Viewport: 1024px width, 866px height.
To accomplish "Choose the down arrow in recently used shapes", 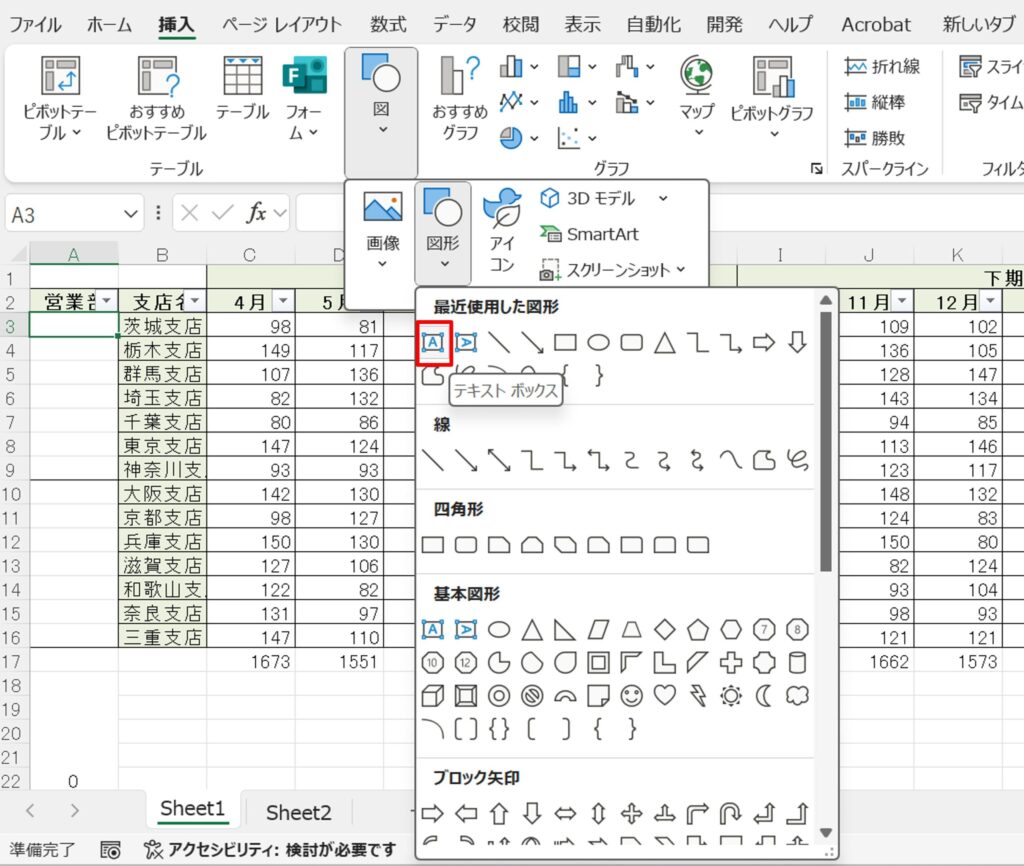I will [x=797, y=342].
